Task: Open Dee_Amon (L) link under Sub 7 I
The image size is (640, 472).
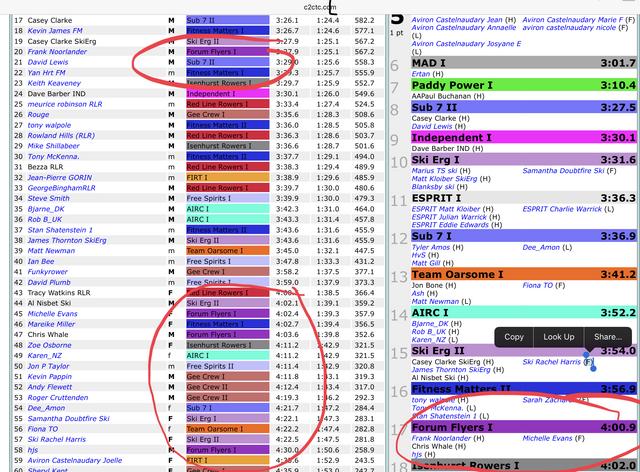Action: pos(547,247)
